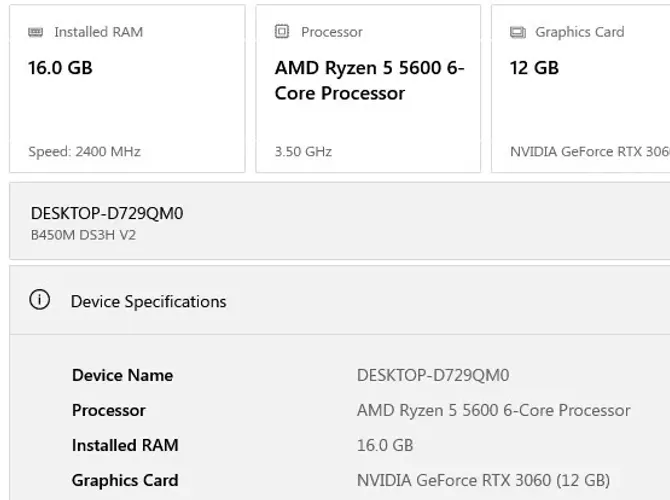670x500 pixels.
Task: Click Installed RAM row label in specifications
Action: [125, 445]
